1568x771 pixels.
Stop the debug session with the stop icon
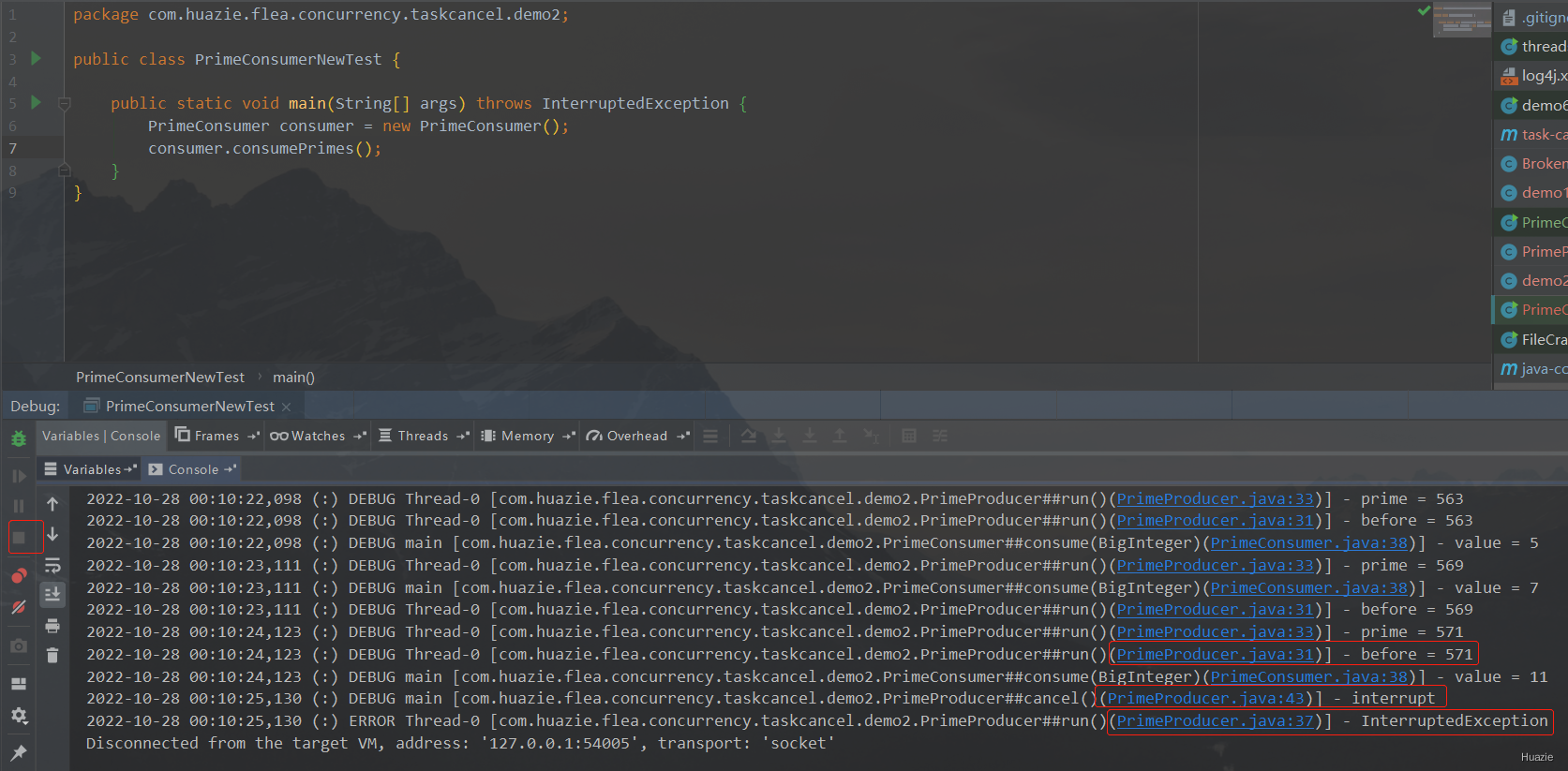click(19, 538)
